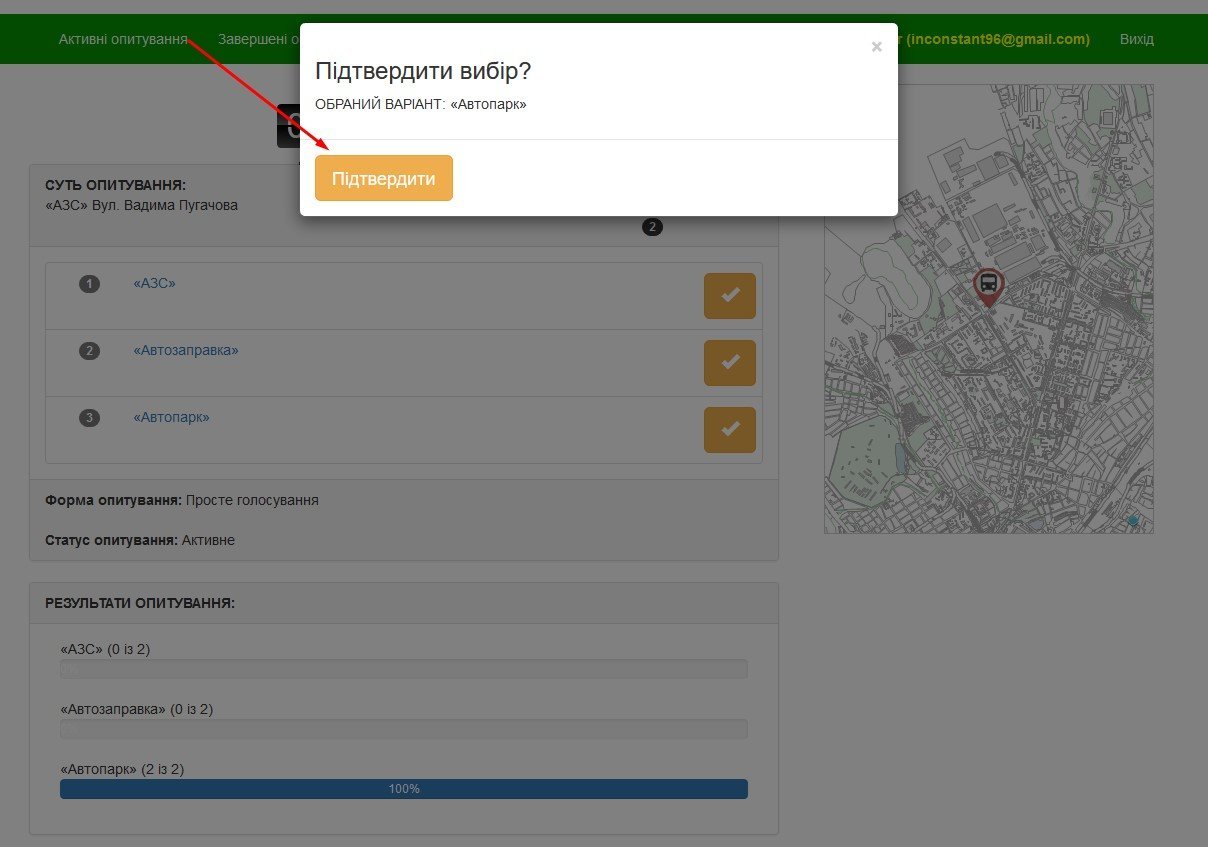1208x847 pixels.
Task: Click the Підтвердити confirm button
Action: pos(383,178)
